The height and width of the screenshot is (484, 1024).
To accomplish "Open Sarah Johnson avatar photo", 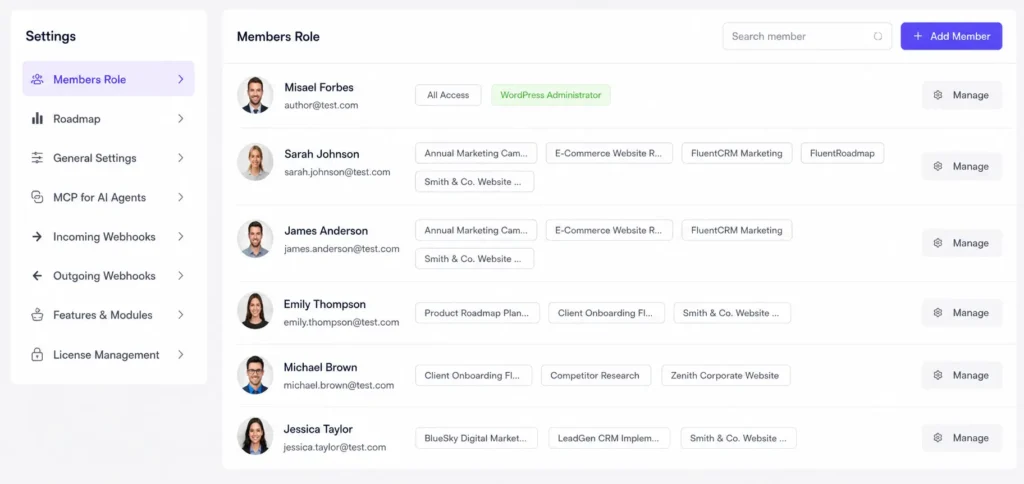I will tap(255, 162).
